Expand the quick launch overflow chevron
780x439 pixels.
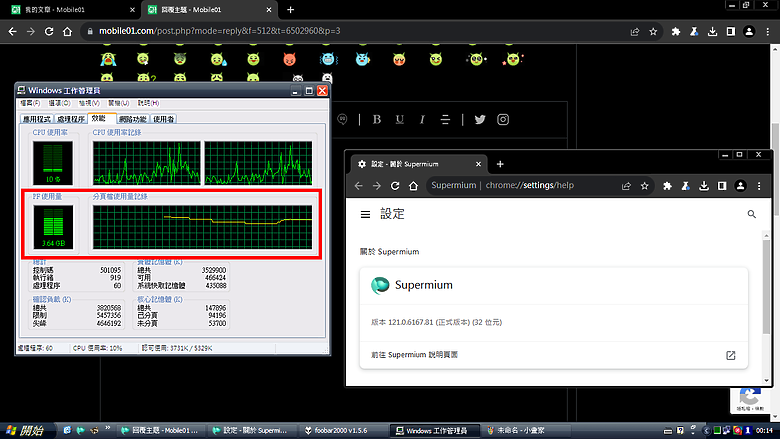click(107, 428)
